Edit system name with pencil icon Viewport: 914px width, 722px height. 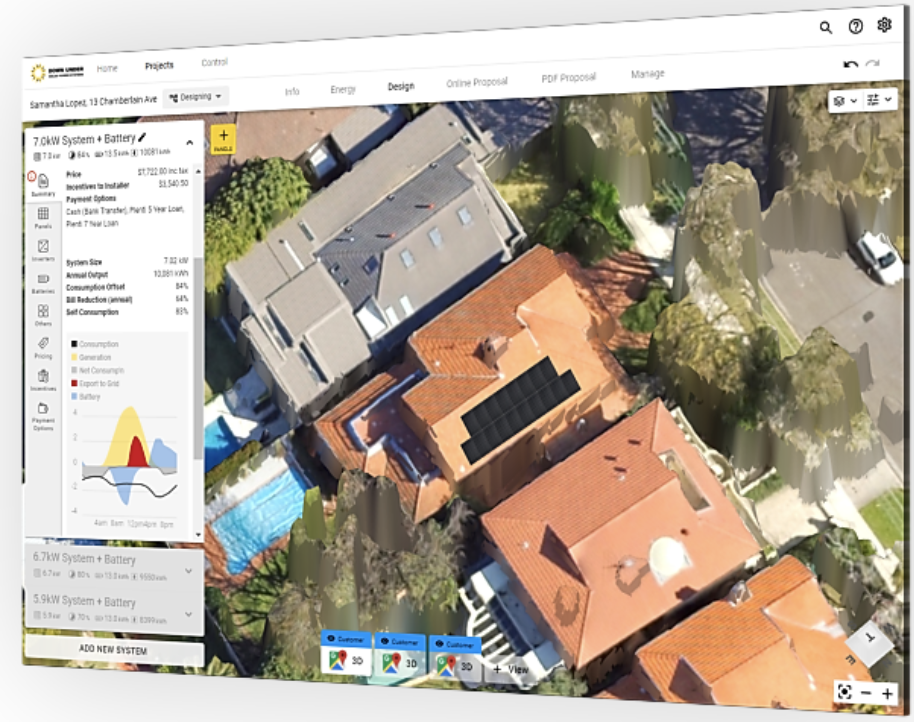pos(142,138)
